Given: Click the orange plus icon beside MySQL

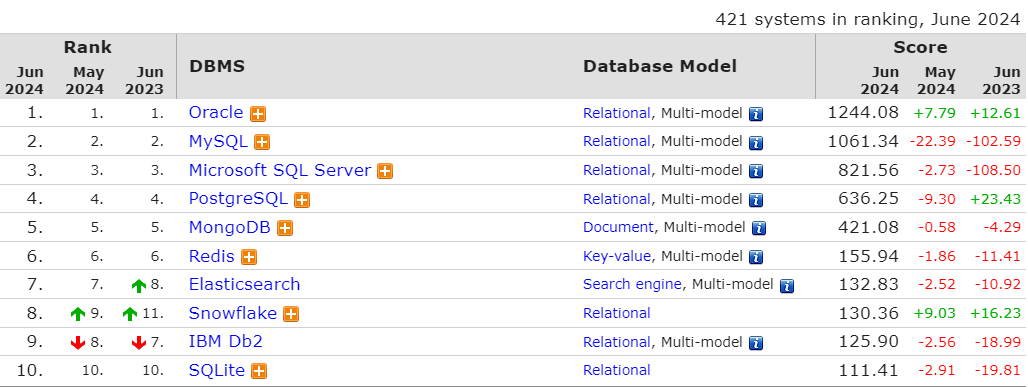Looking at the screenshot, I should pos(262,142).
